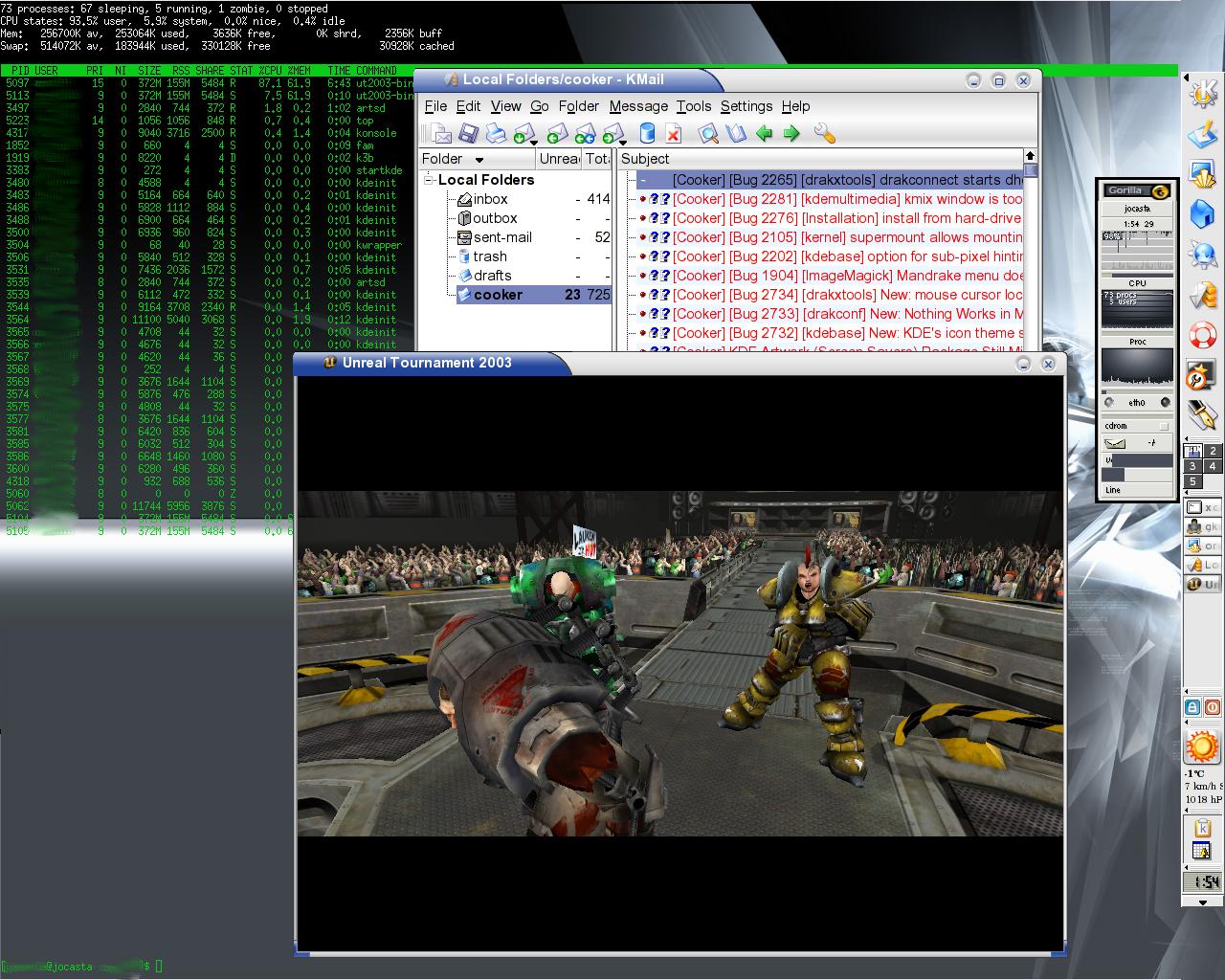Collapse the Local Folders tree in KMail

[430, 180]
